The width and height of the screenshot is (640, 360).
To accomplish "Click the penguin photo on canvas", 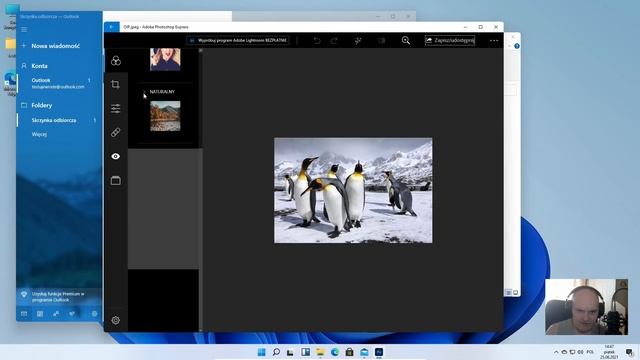I will click(x=353, y=190).
